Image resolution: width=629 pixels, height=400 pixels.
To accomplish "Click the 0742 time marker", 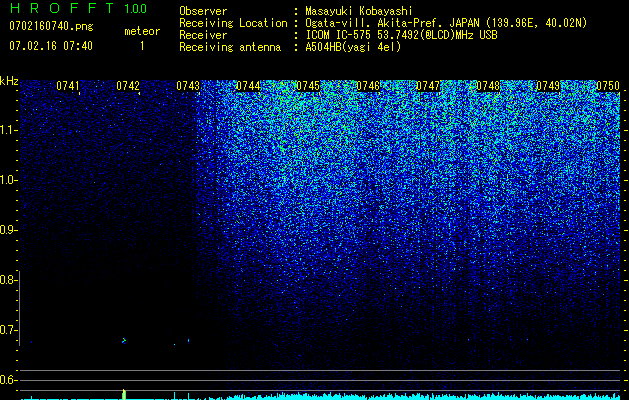I will point(128,86).
